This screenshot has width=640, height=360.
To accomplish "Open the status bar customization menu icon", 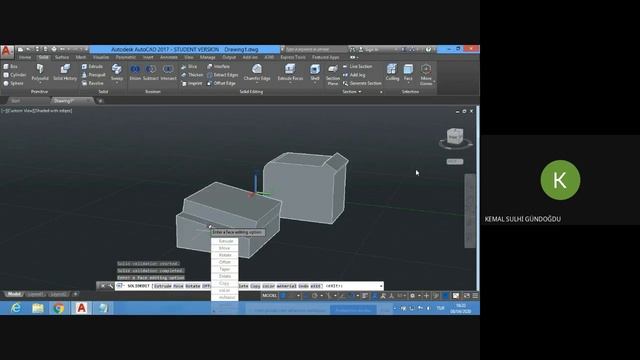I will (475, 296).
